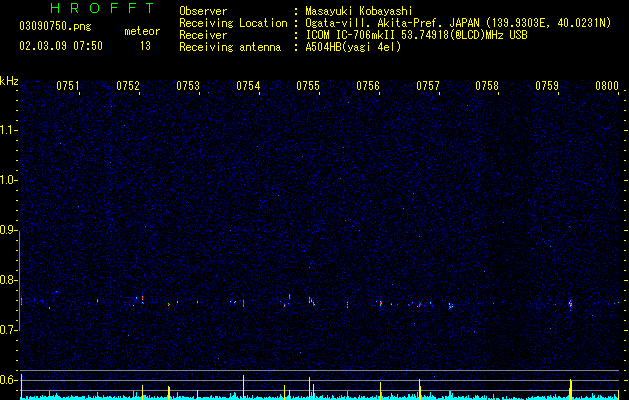Click the ICOM IC-706mkII receiver text

pos(416,35)
